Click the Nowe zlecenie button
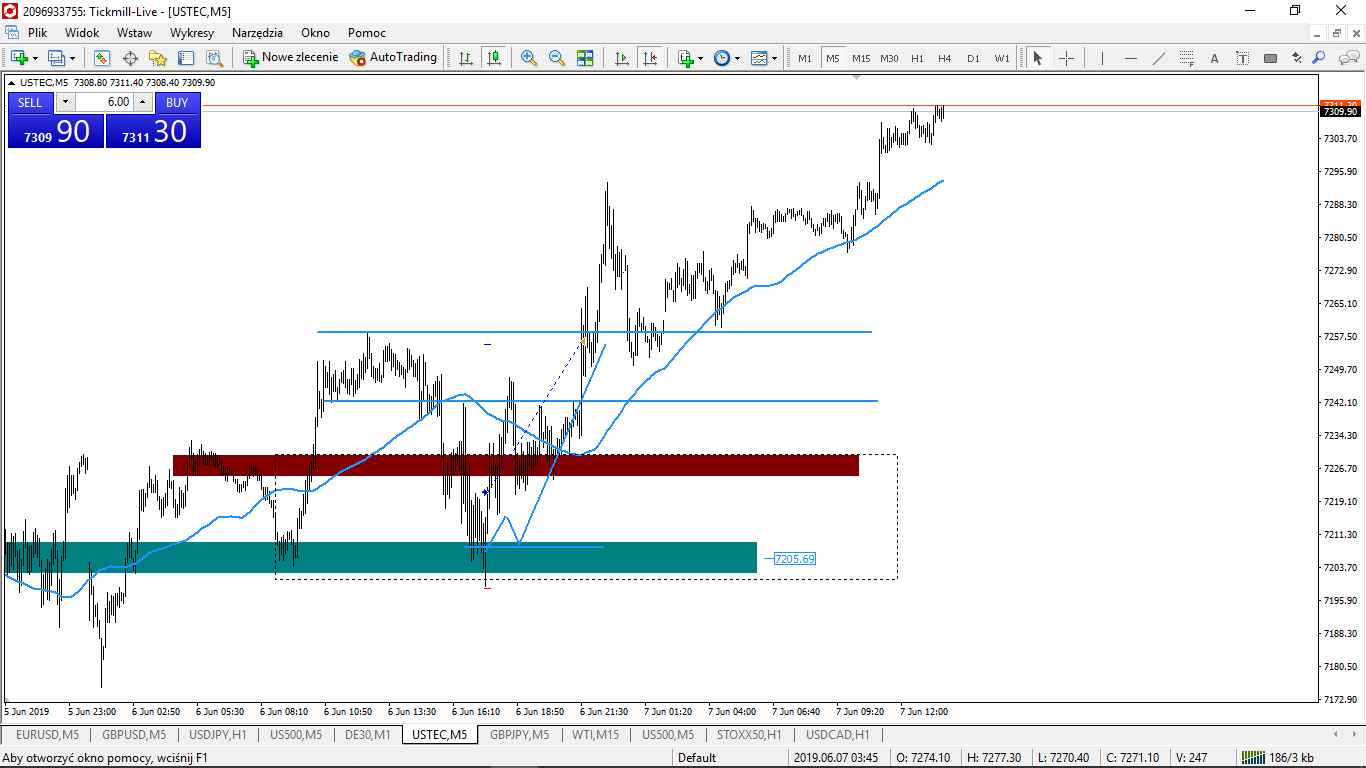The image size is (1366, 768). pos(291,58)
